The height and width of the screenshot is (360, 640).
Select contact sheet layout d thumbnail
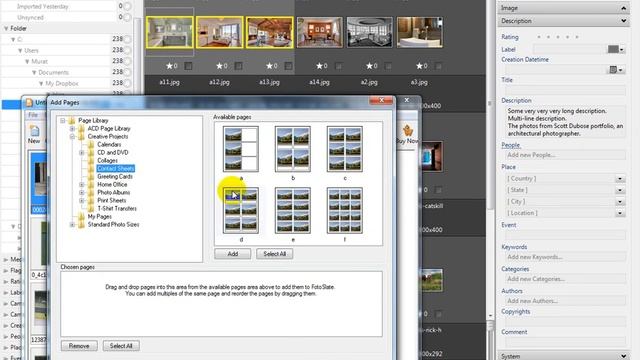click(241, 211)
